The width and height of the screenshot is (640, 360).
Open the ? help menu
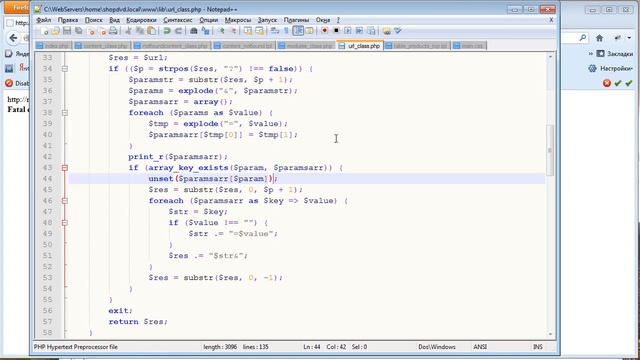click(338, 20)
